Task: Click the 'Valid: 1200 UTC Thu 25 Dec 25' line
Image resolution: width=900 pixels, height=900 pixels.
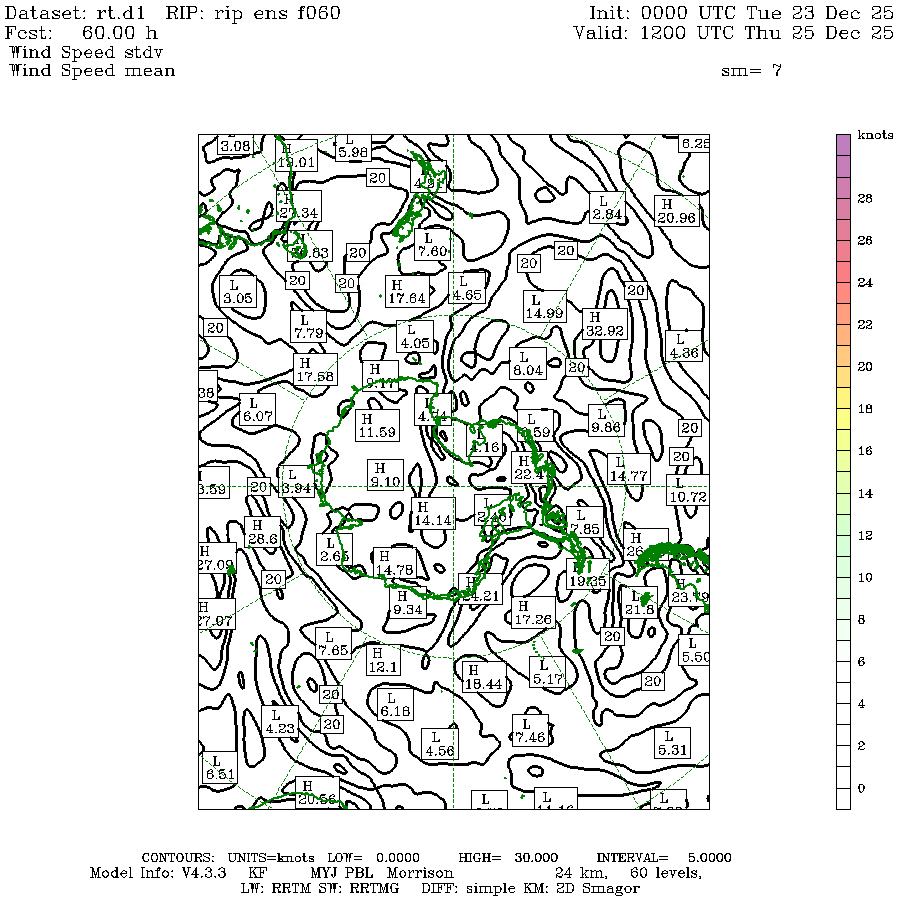Action: click(x=734, y=33)
